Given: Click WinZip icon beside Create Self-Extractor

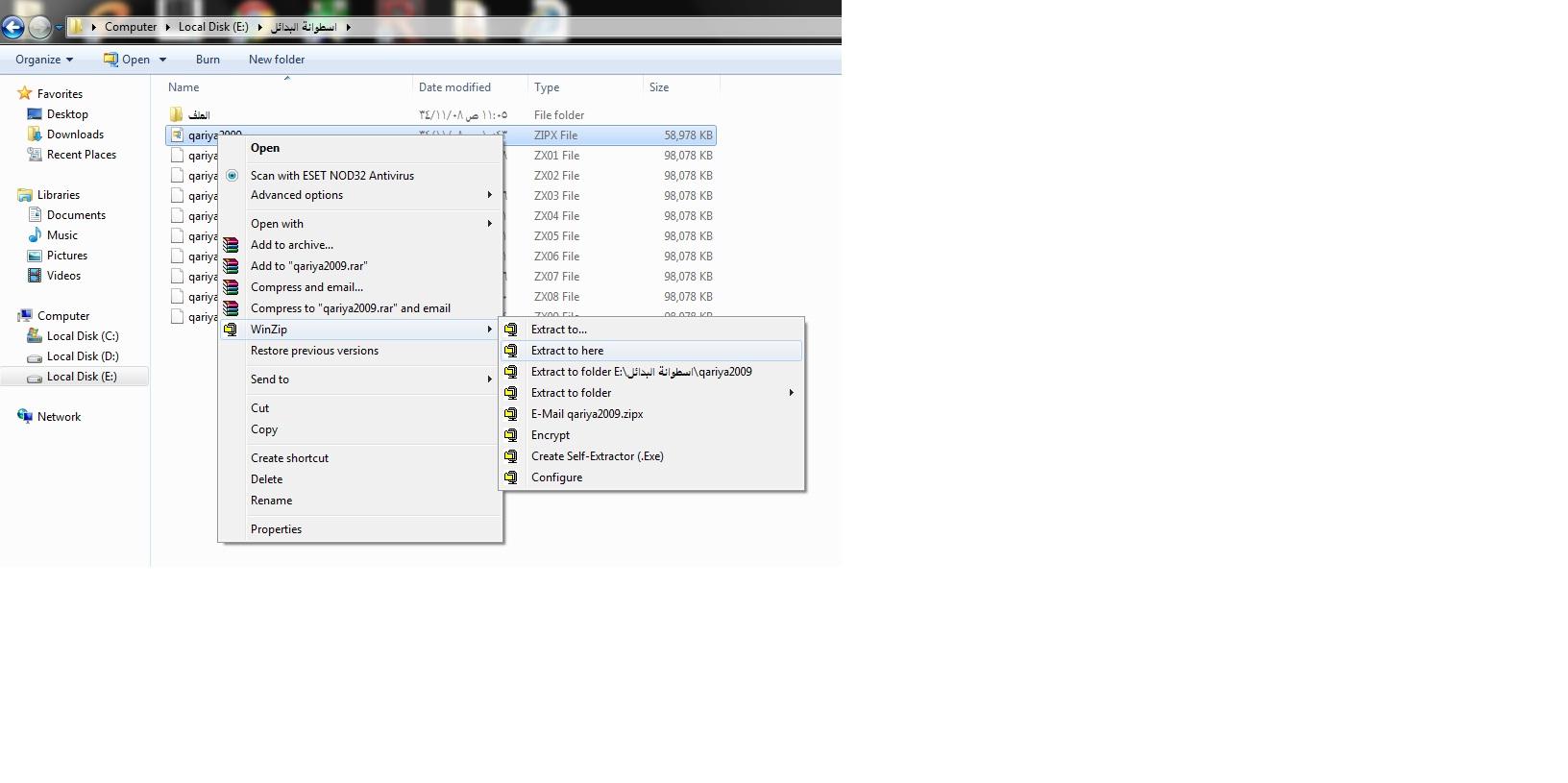Looking at the screenshot, I should click(x=511, y=456).
